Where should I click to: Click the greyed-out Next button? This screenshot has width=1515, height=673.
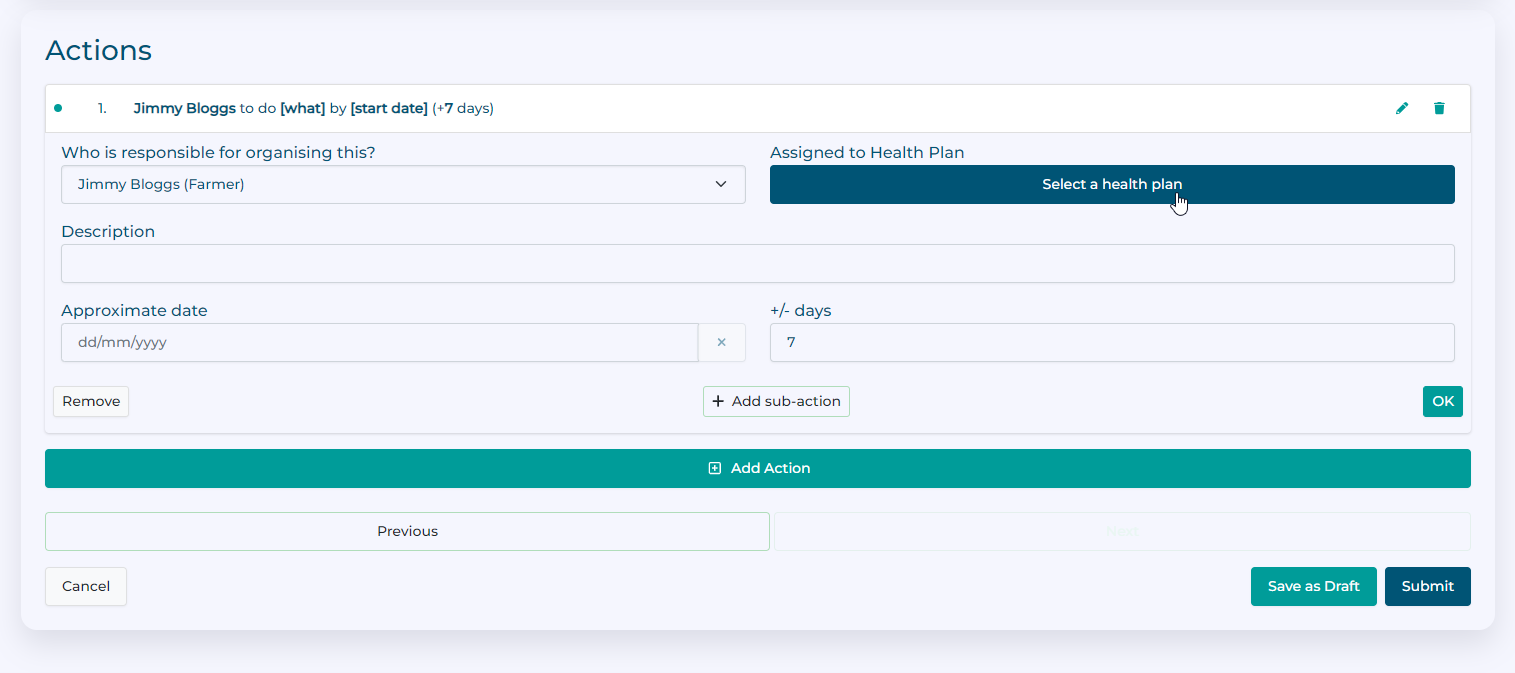[1121, 531]
